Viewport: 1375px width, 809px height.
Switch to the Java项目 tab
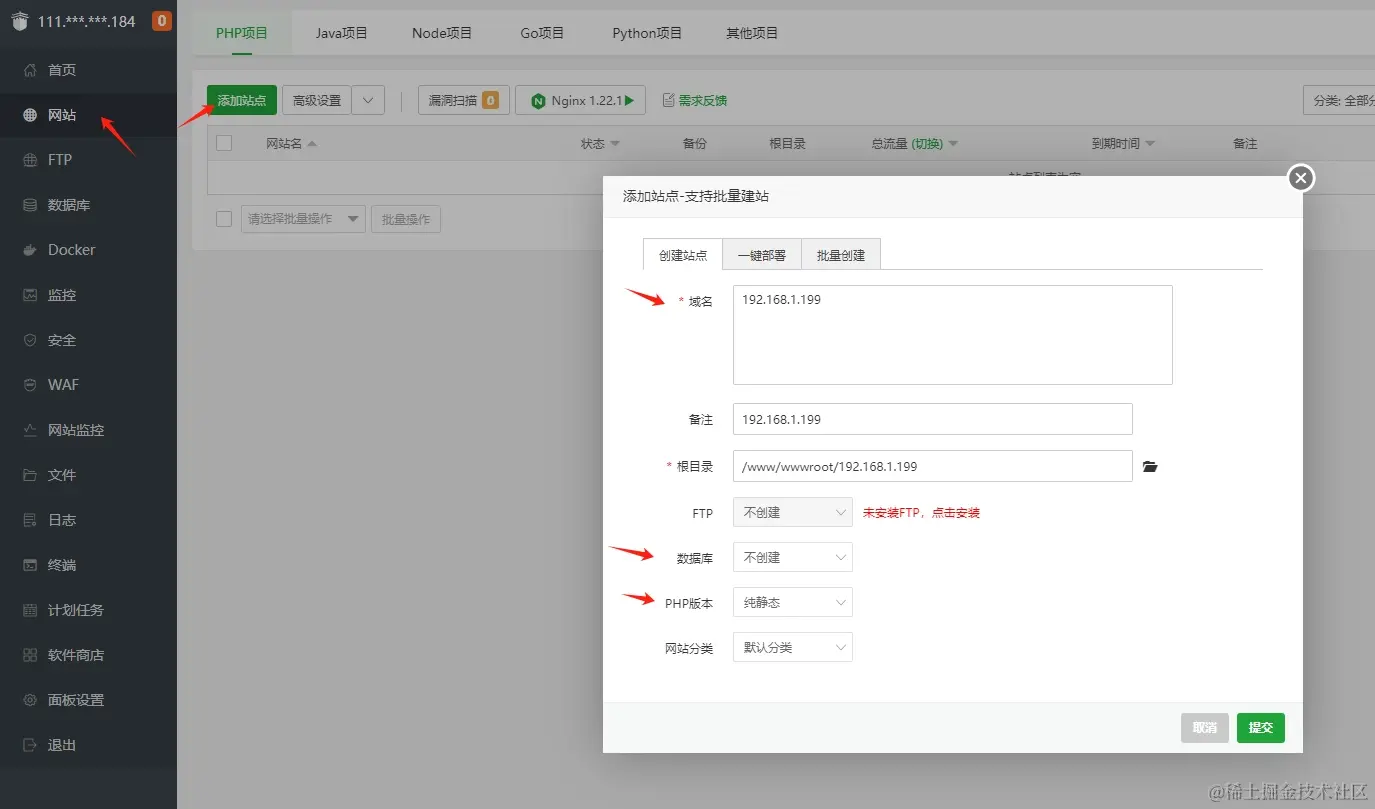point(342,33)
